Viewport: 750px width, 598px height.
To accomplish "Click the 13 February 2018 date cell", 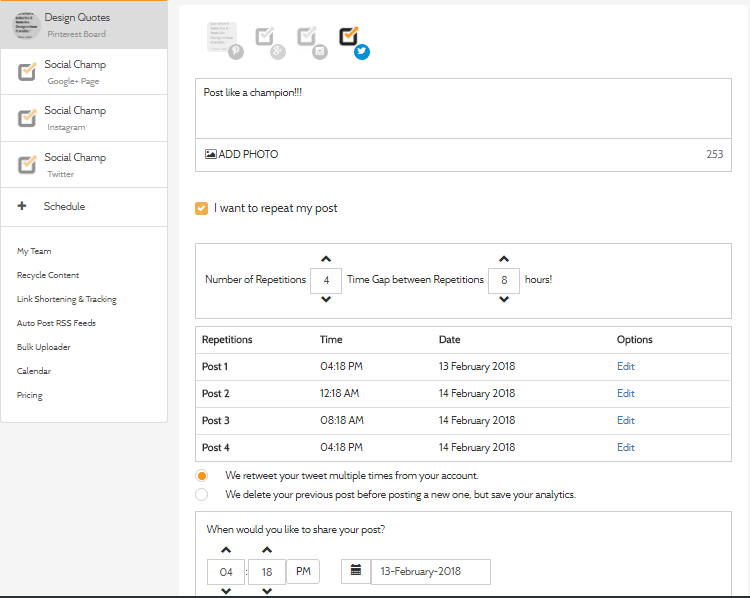I will 477,366.
